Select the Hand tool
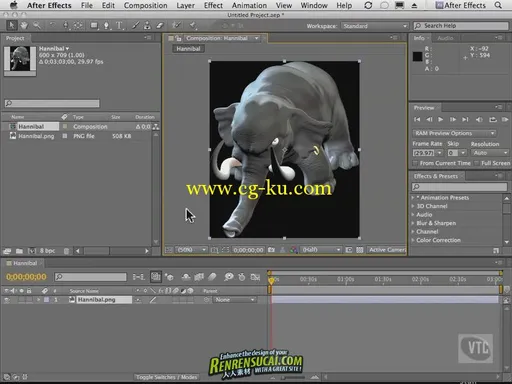Screen dimensions: 512x384 [x=24, y=25]
